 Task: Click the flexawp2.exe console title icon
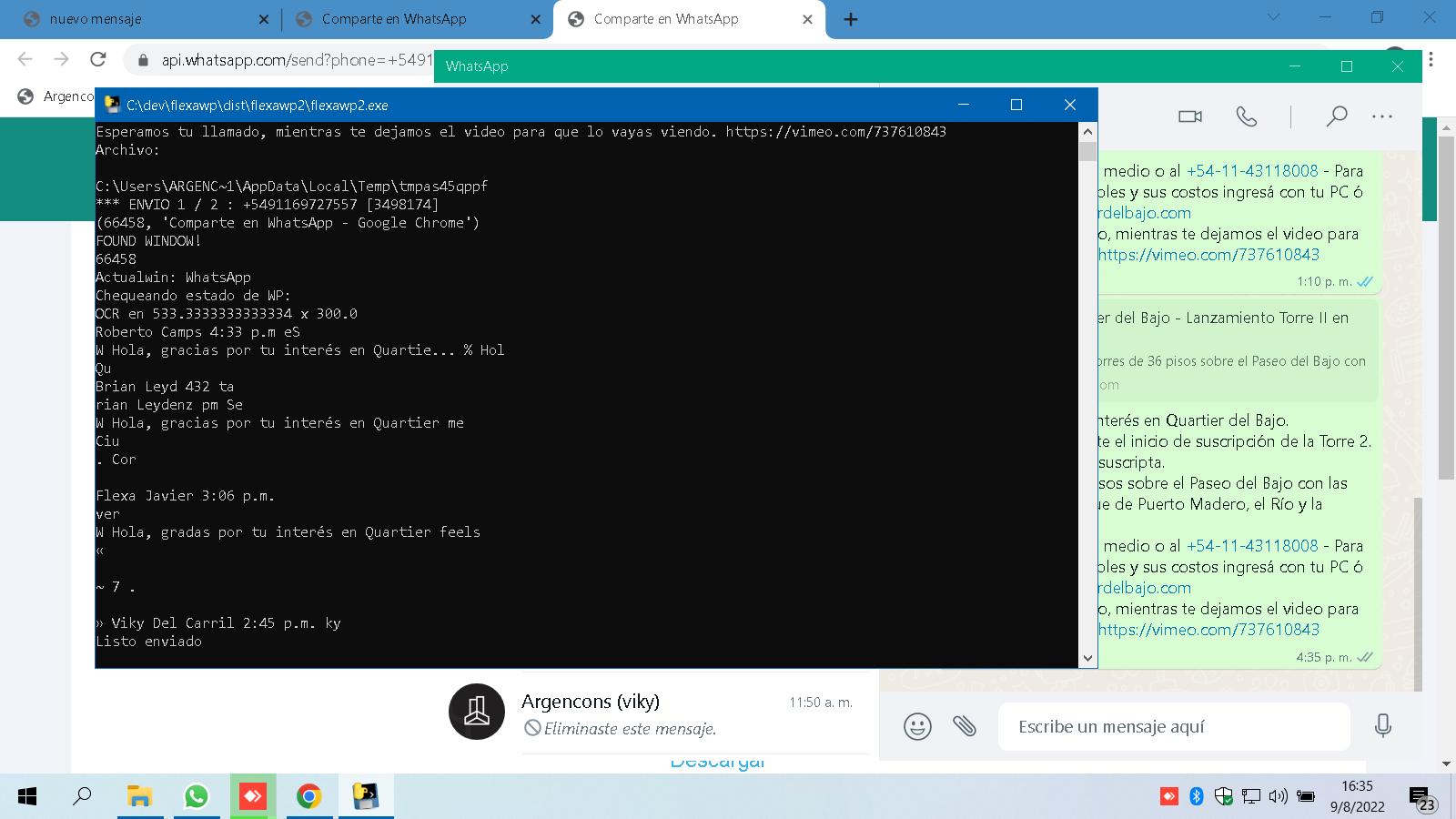click(x=112, y=105)
